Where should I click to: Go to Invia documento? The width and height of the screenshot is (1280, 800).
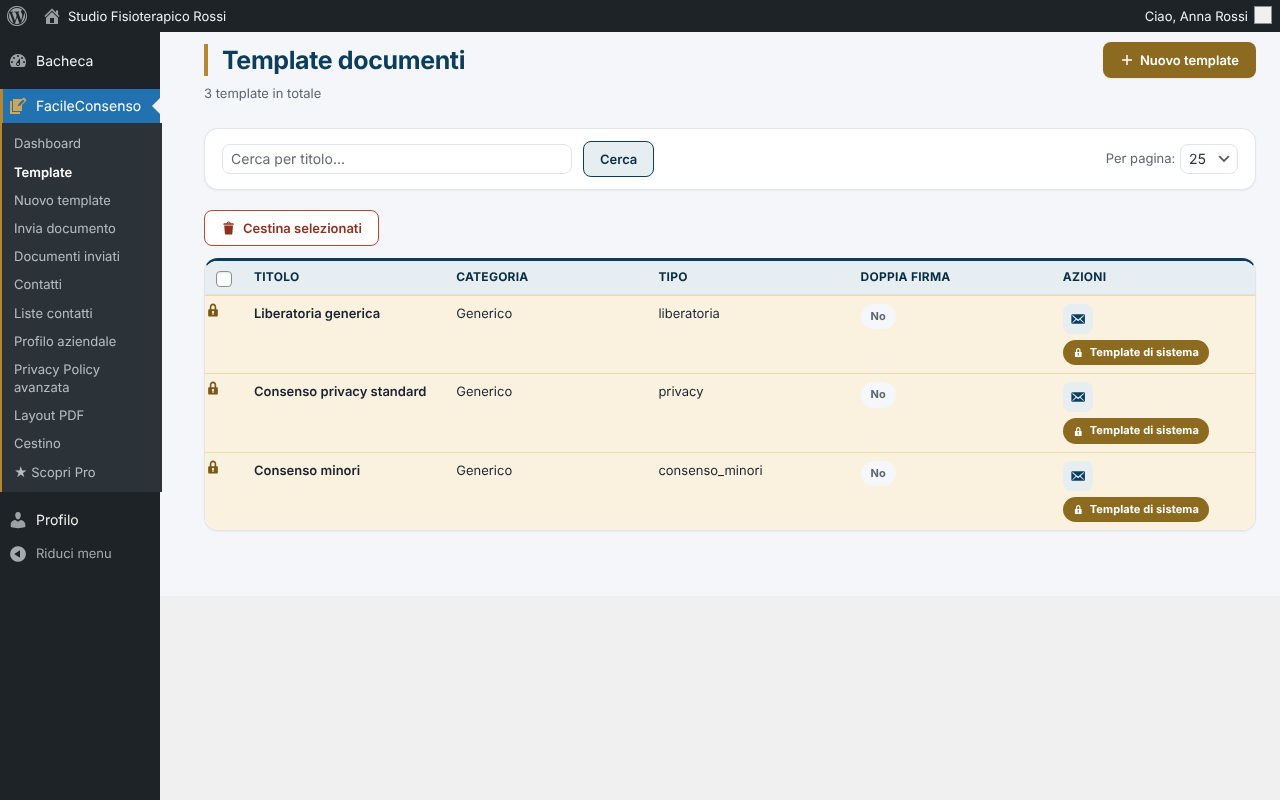(65, 228)
